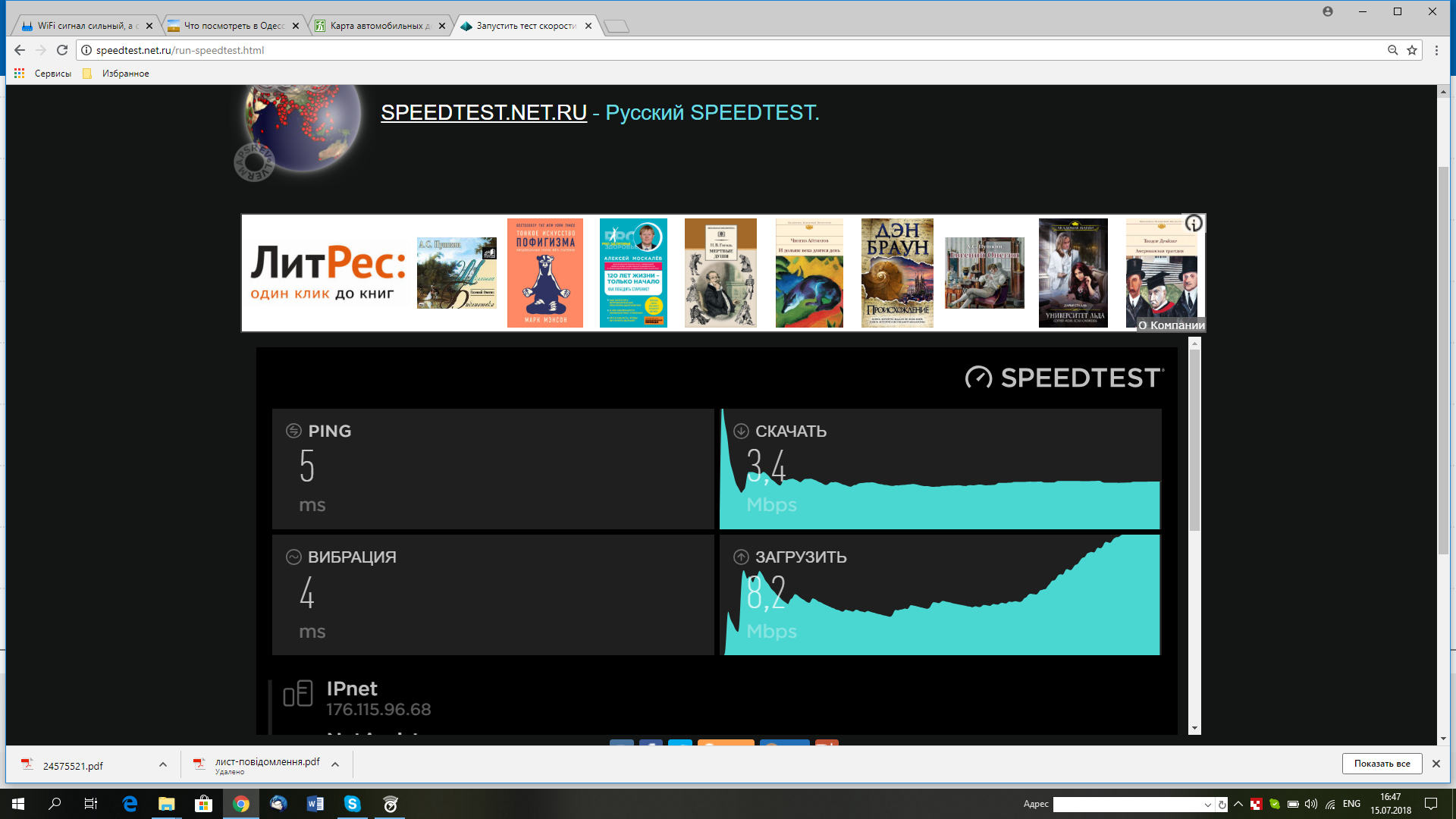Open the Тонкое искусство пофигизма book cover
Viewport: 1456px width, 819px height.
tap(545, 273)
